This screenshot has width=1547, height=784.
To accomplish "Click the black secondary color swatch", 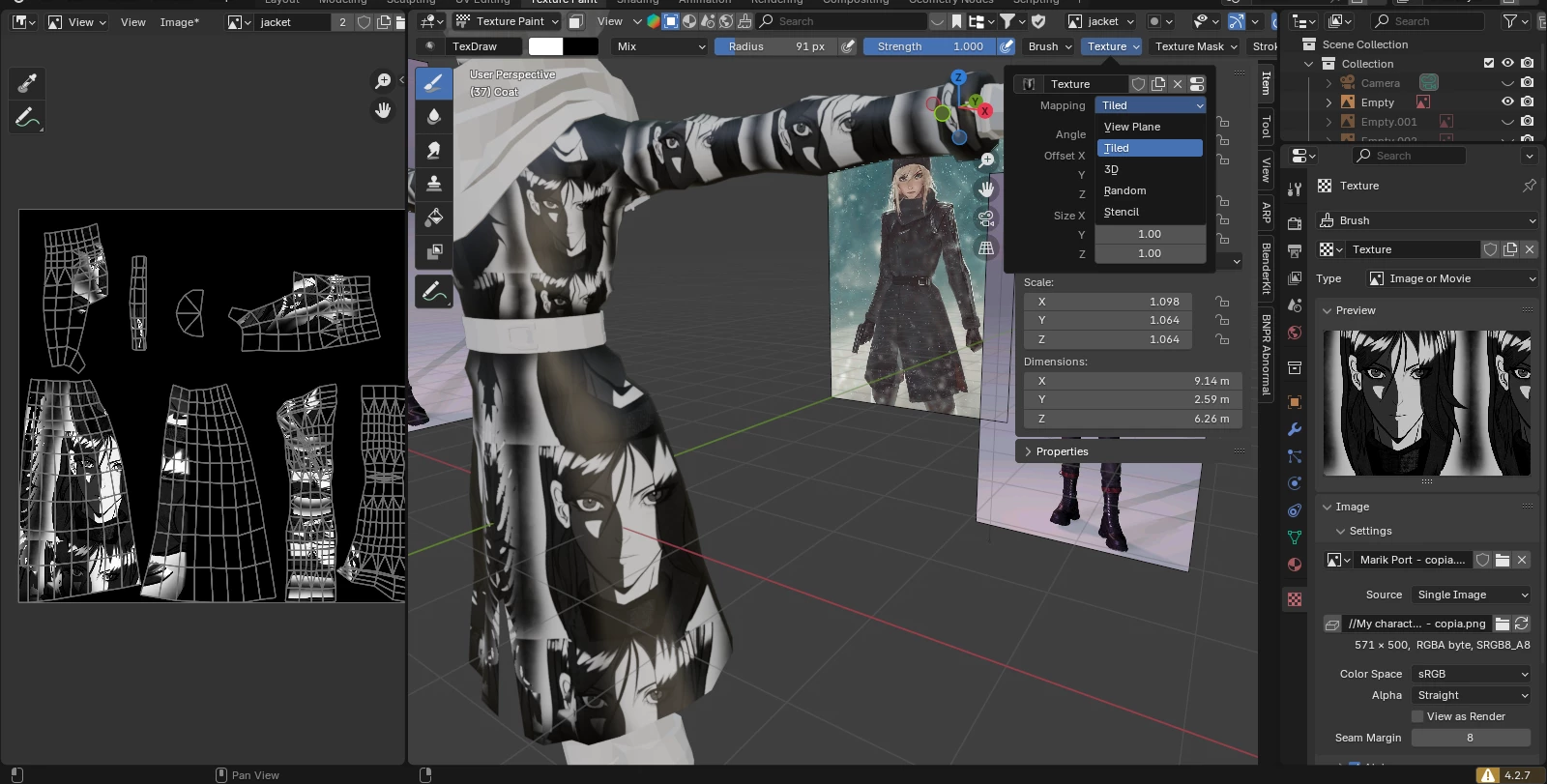I will pyautogui.click(x=581, y=46).
